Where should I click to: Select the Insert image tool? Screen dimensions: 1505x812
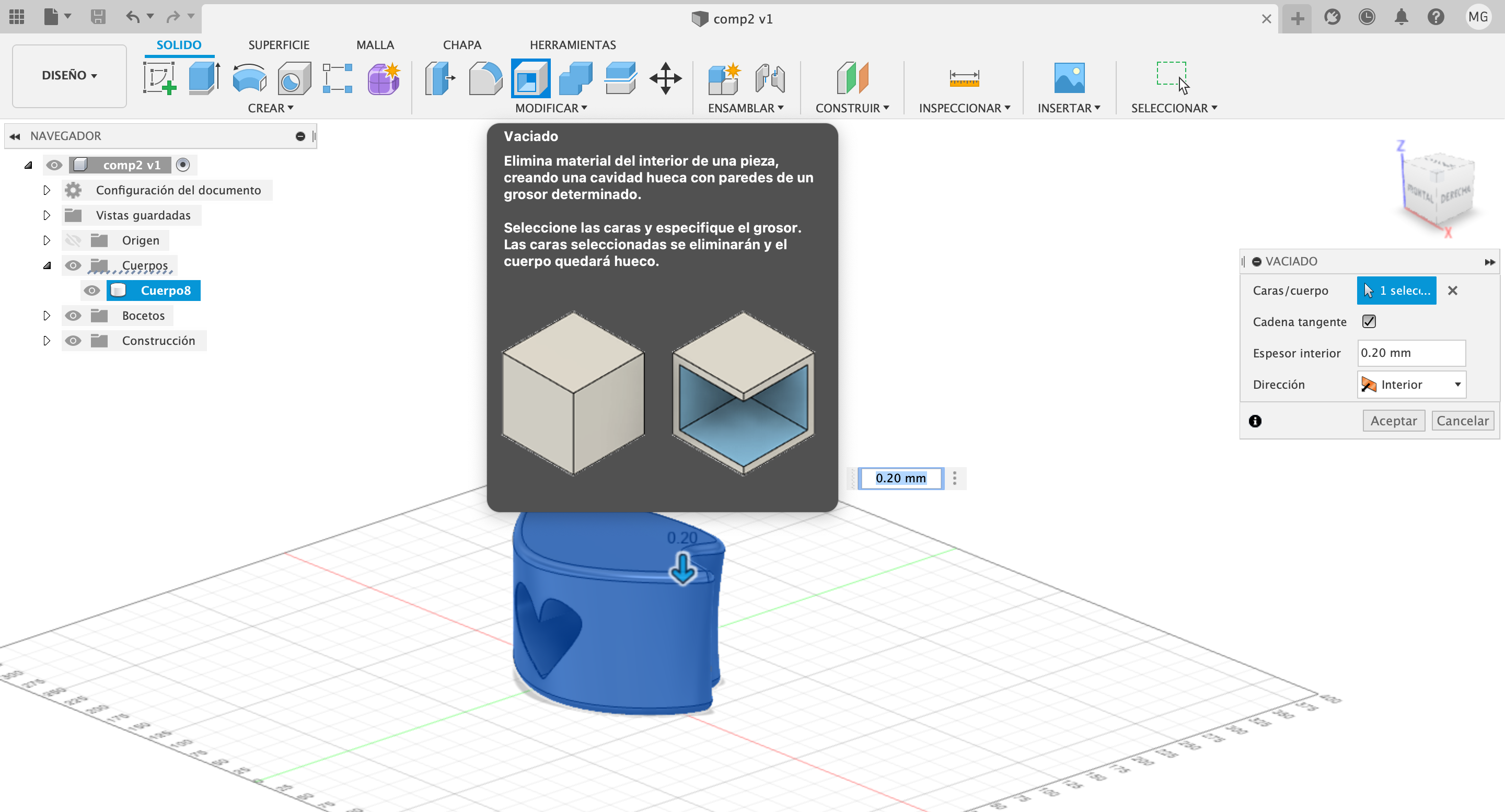point(1069,78)
